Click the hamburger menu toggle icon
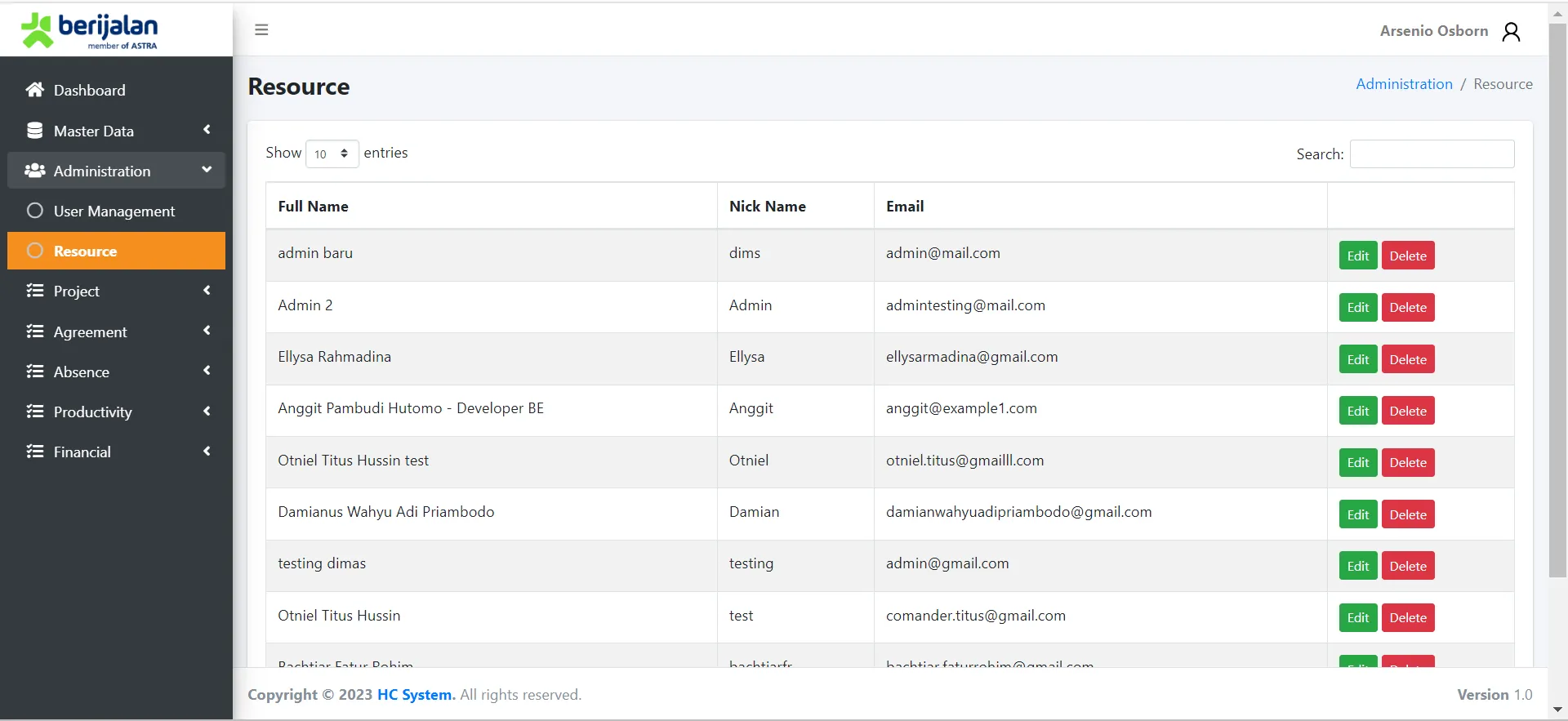This screenshot has height=721, width=1568. click(x=261, y=30)
